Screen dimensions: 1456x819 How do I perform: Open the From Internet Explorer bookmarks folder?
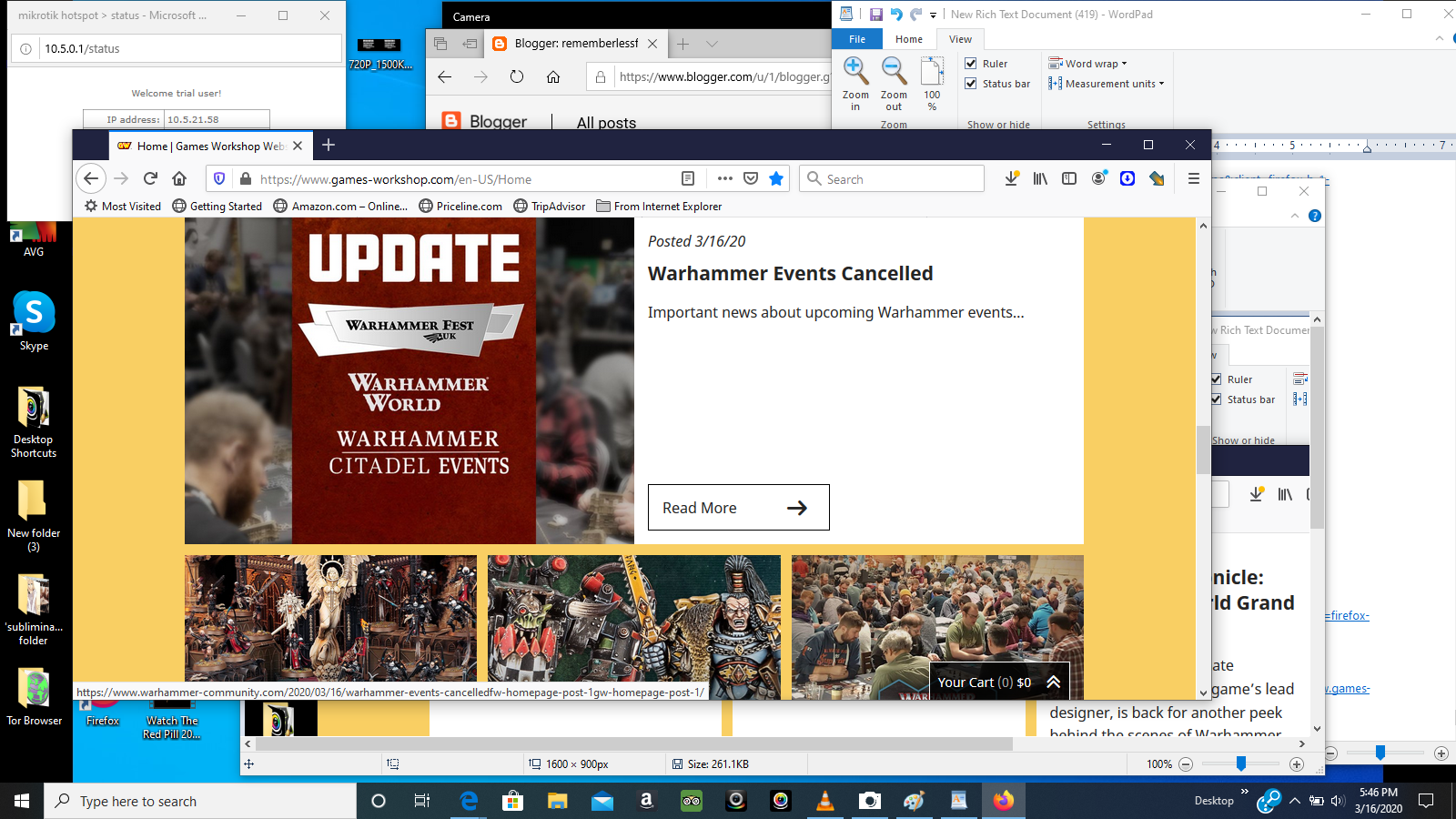coord(659,207)
